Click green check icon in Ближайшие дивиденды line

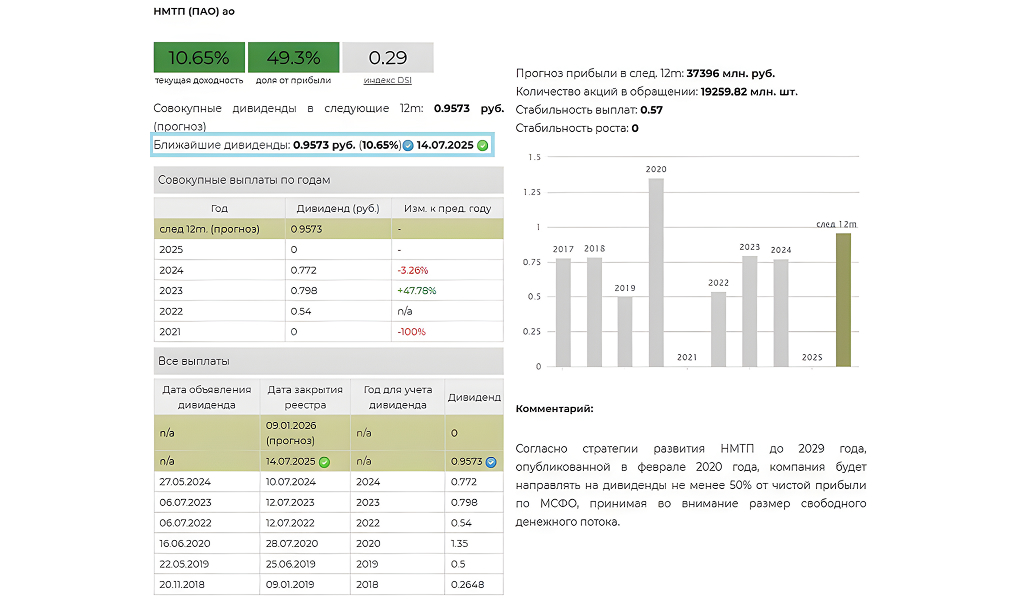(x=483, y=146)
